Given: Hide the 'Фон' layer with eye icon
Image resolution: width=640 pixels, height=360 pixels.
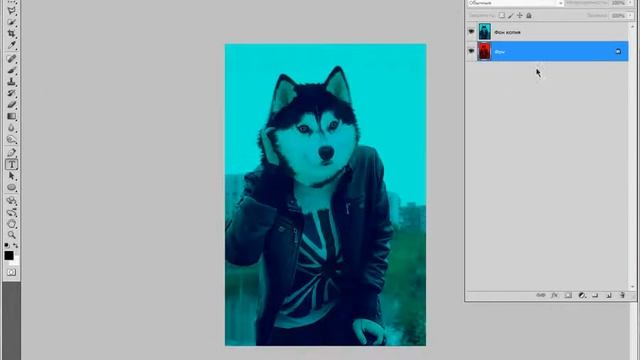Looking at the screenshot, I should pos(471,51).
